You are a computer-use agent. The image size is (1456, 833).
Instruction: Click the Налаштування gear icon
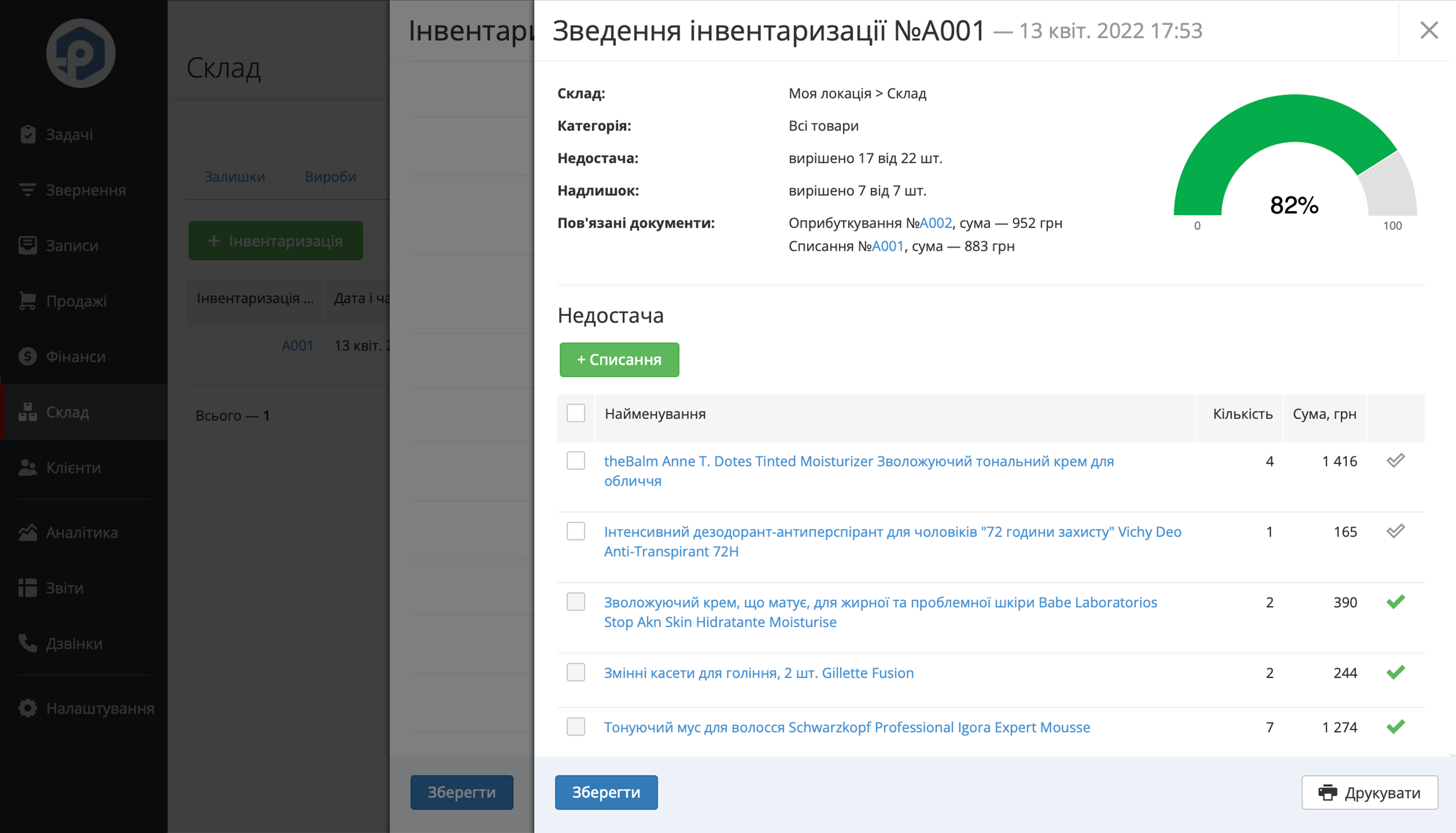27,708
